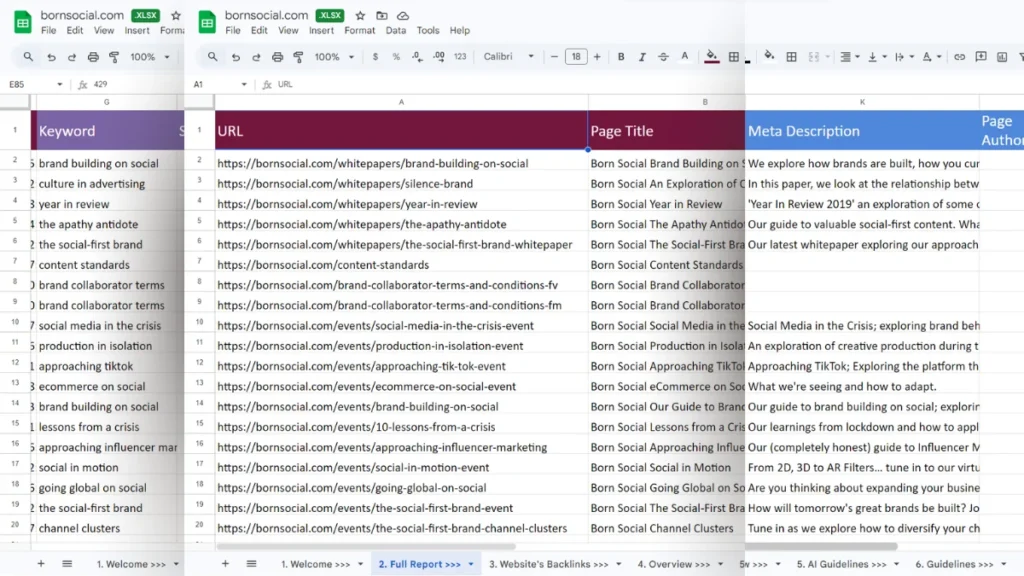The image size is (1024, 576).
Task: Click the cloud document status icon
Action: click(403, 16)
